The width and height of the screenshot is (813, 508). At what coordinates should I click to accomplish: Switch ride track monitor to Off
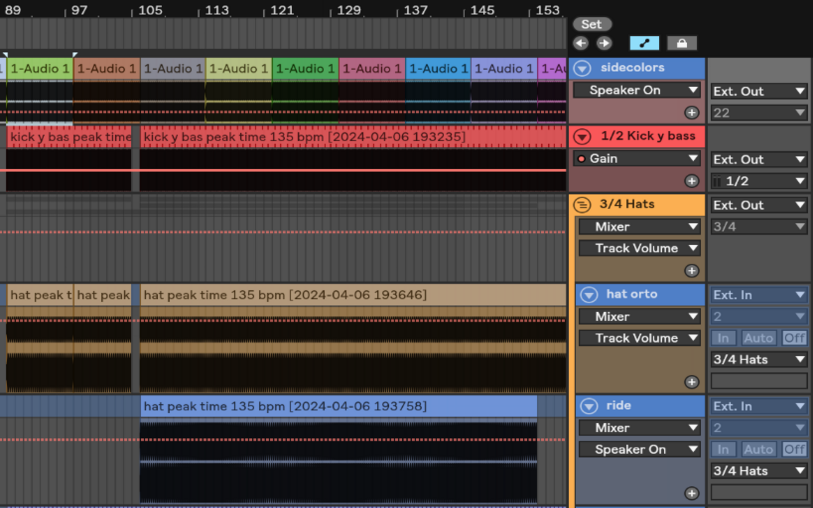(794, 450)
